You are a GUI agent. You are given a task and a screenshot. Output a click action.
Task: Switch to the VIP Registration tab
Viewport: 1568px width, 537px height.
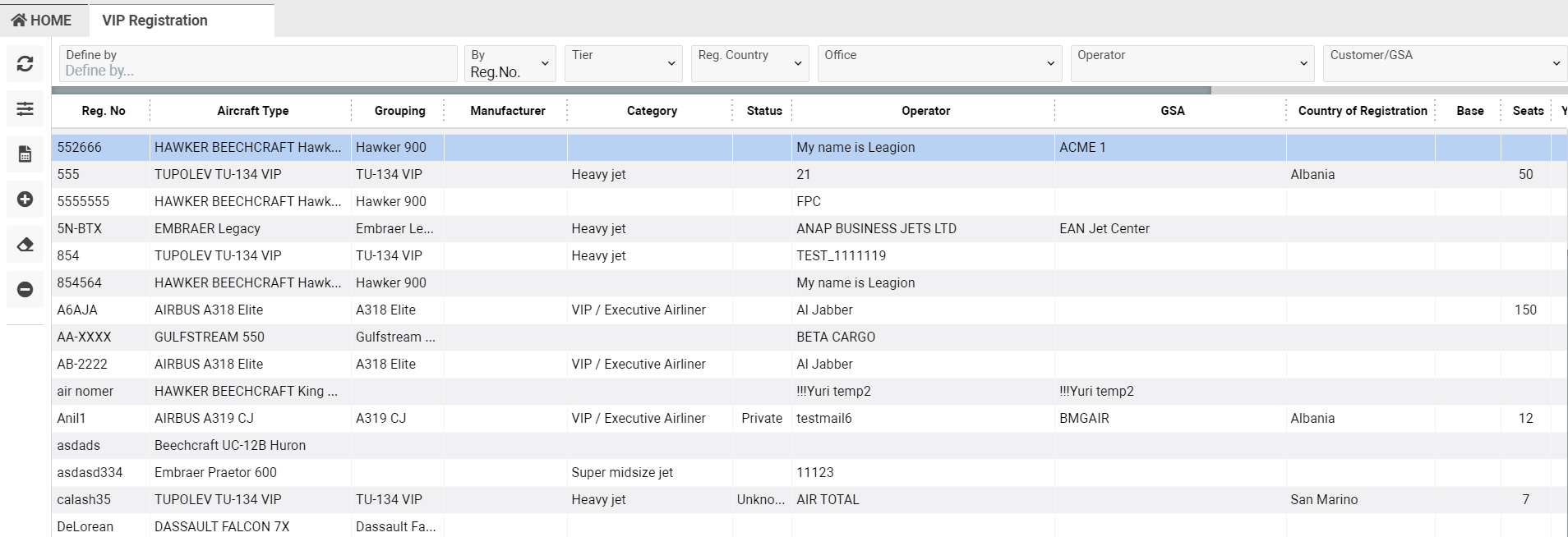155,21
